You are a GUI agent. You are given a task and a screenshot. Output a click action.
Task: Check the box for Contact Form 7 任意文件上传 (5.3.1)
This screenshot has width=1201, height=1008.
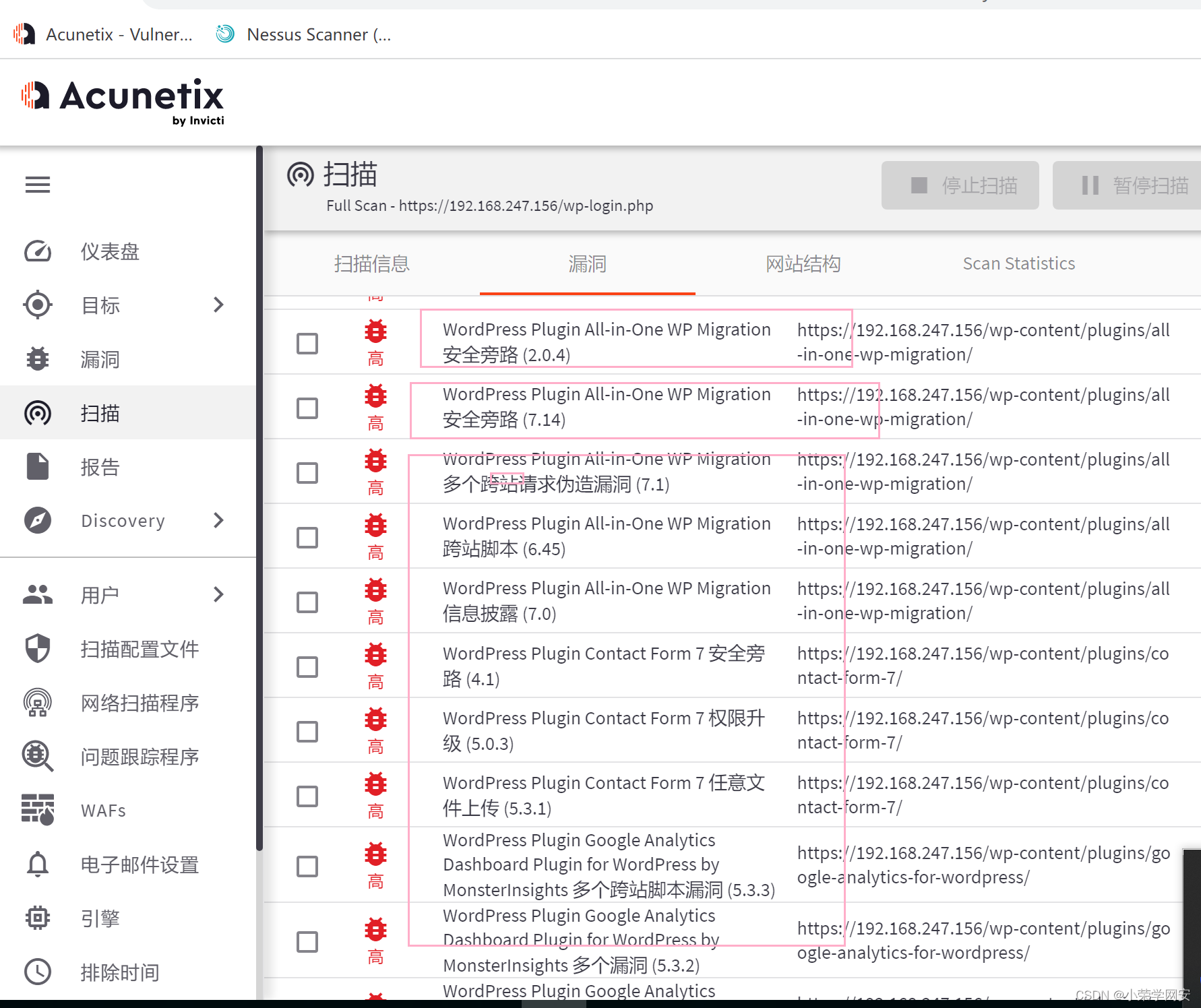point(307,796)
